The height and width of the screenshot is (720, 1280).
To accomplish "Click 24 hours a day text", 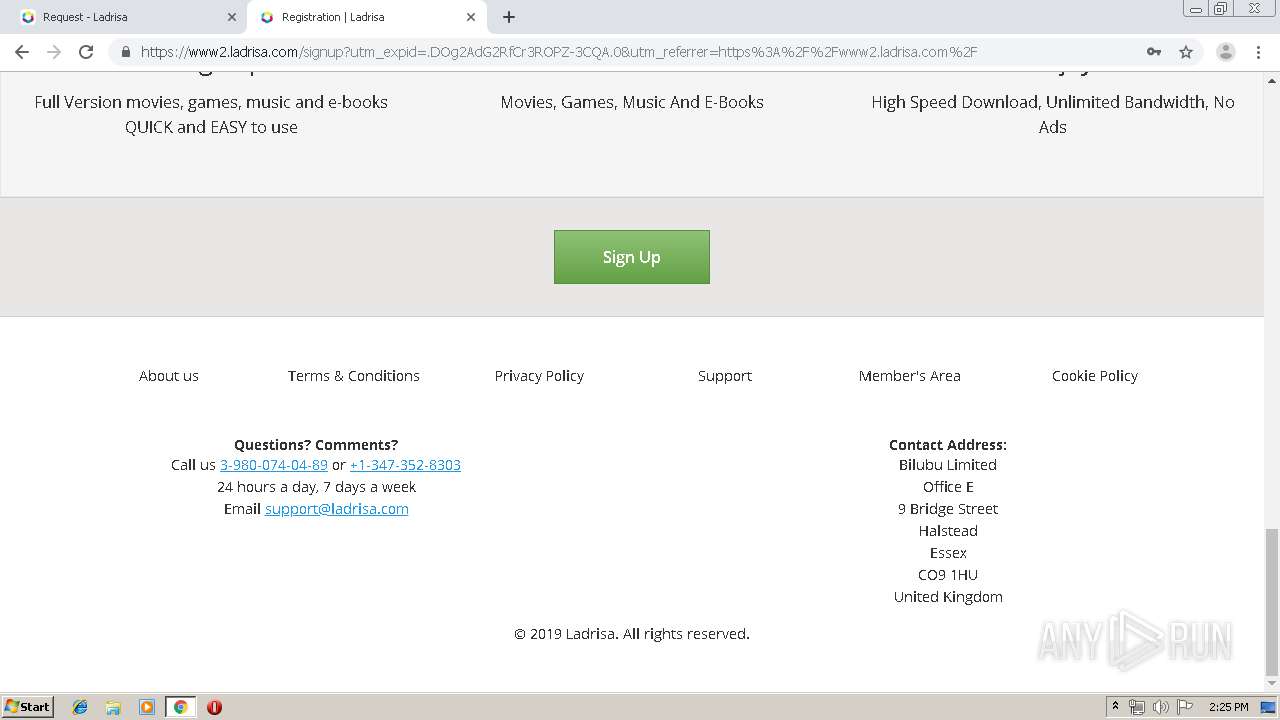I will [x=316, y=487].
